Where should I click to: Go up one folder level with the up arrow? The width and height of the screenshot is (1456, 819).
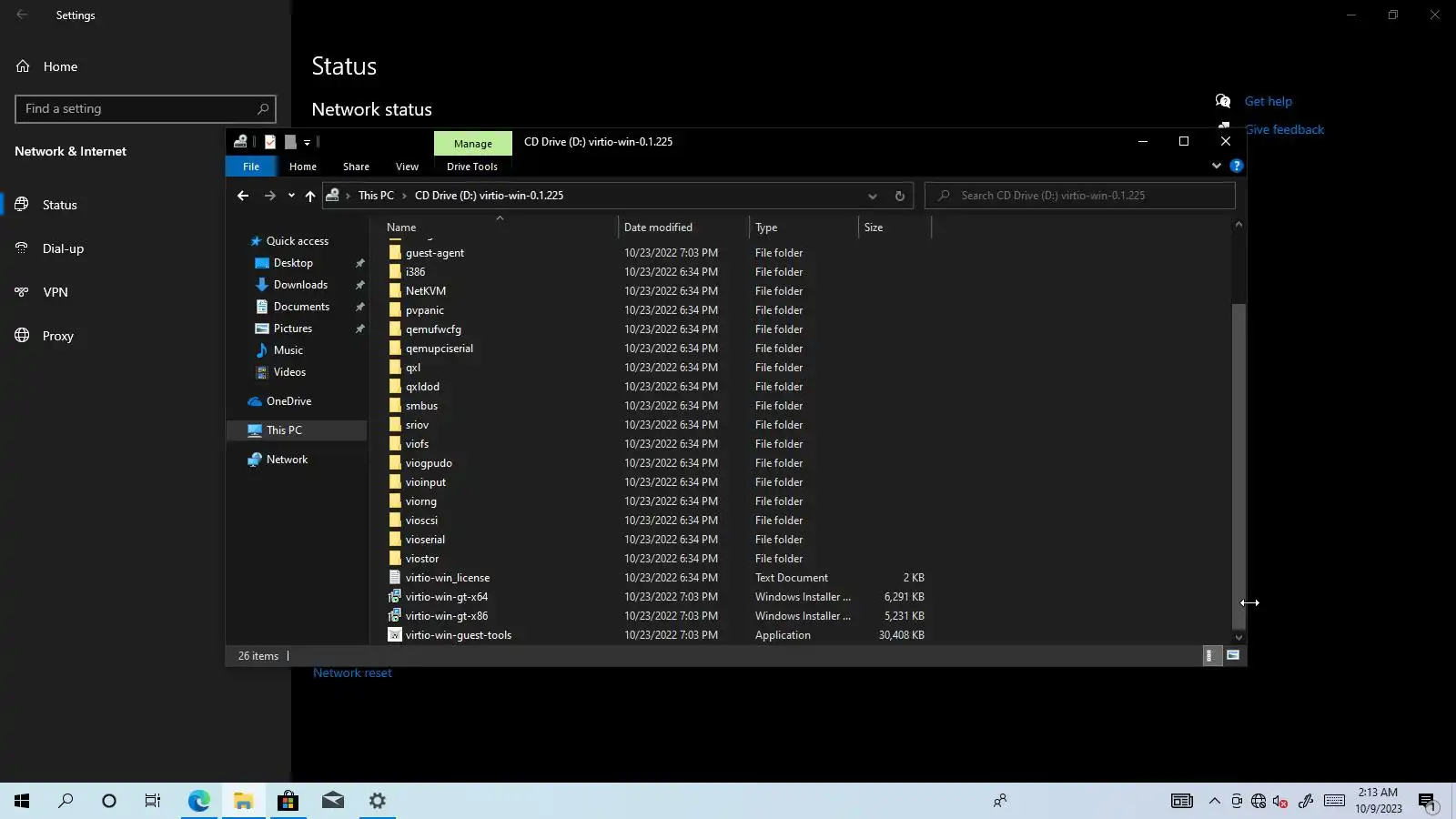pyautogui.click(x=310, y=196)
